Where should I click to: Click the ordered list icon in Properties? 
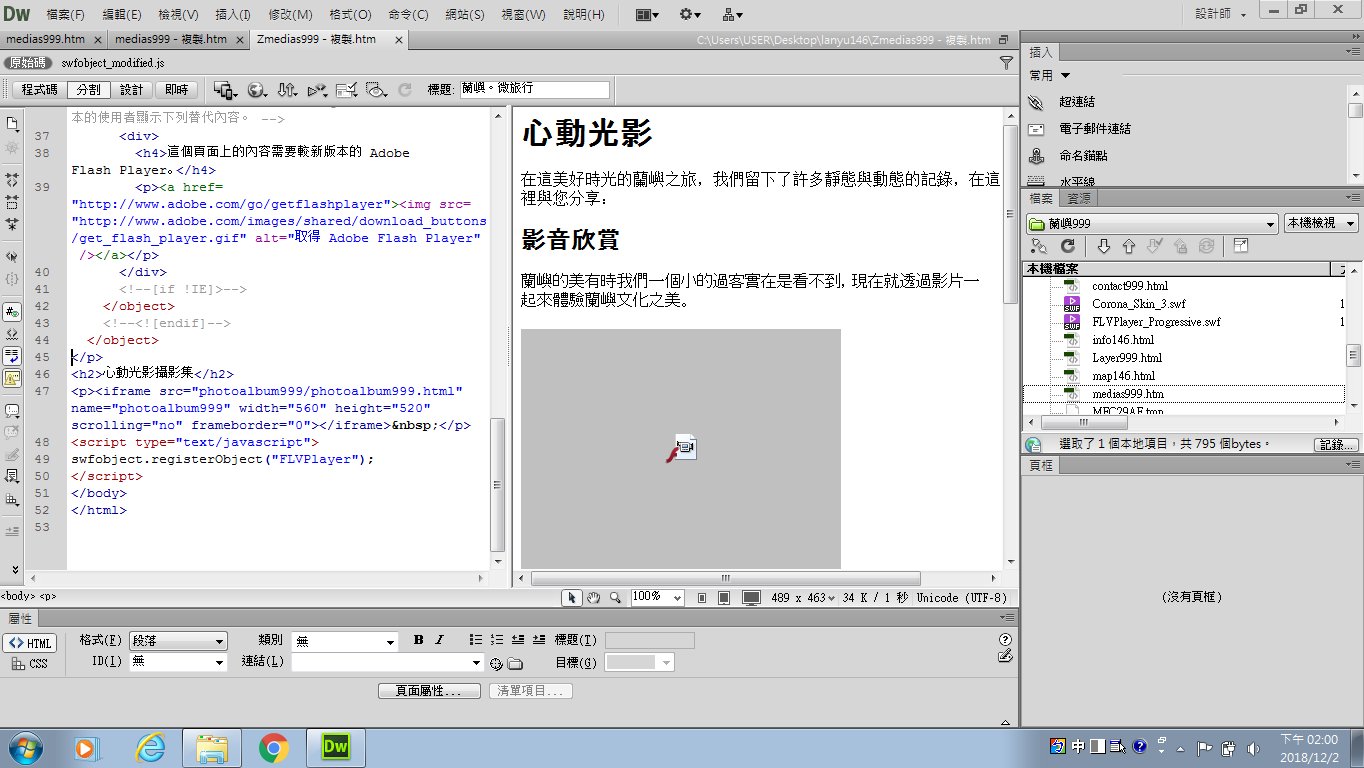tap(496, 640)
